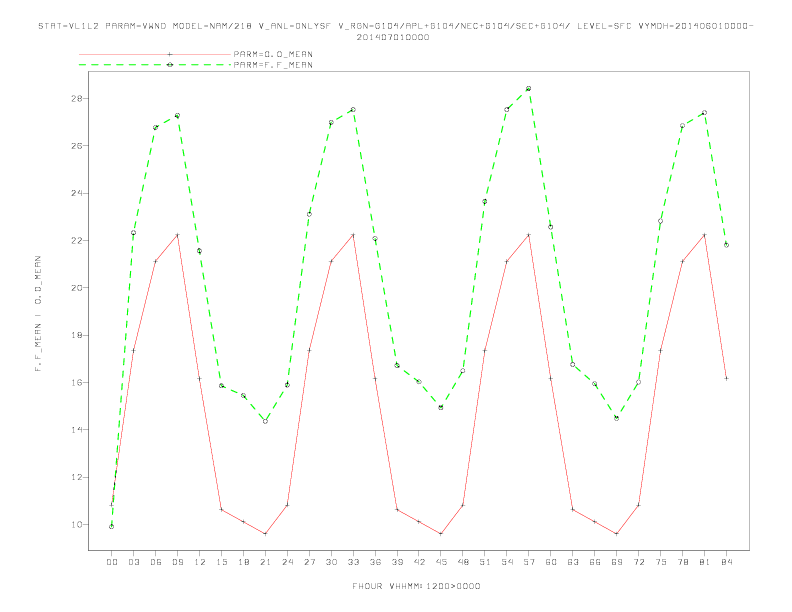
Task: Click x-axis tick label 69
Action: tap(617, 562)
